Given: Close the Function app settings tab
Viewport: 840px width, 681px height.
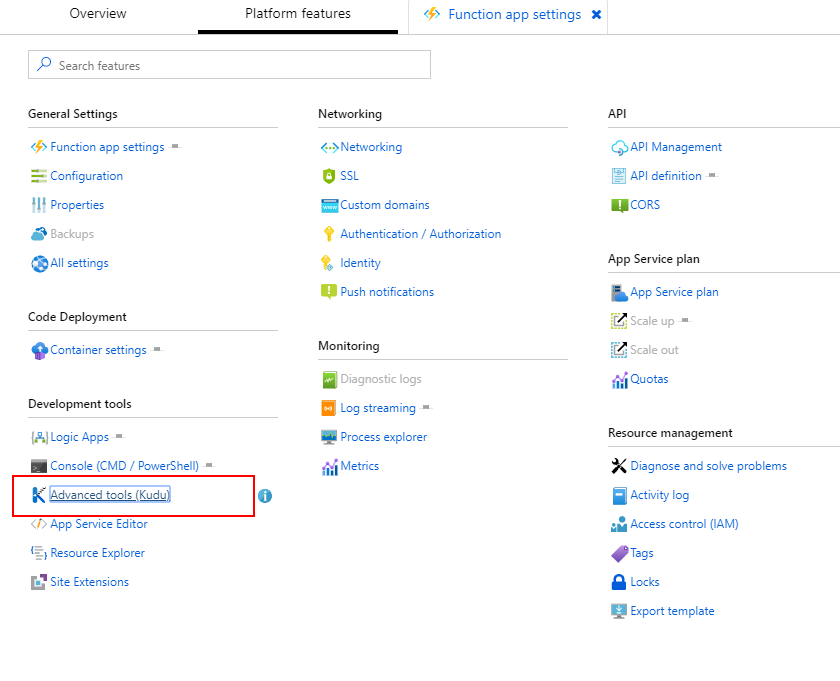Looking at the screenshot, I should pos(597,15).
